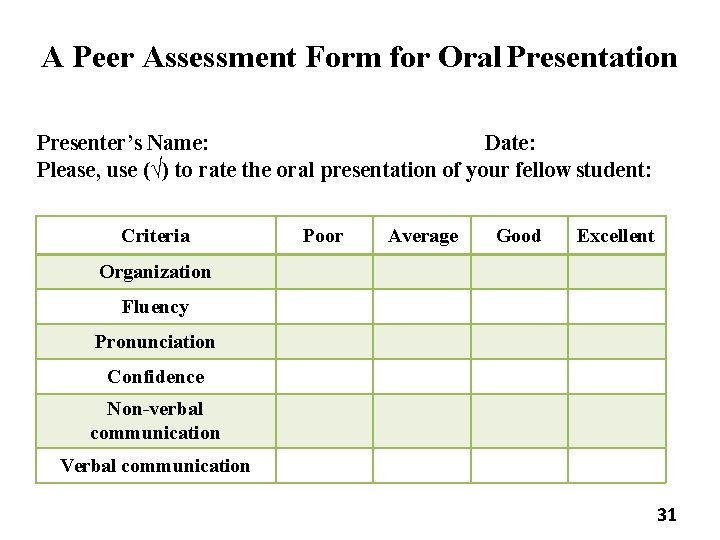Mark the Good cell for Pronunciation
Image resolution: width=720 pixels, height=540 pixels.
[x=519, y=342]
